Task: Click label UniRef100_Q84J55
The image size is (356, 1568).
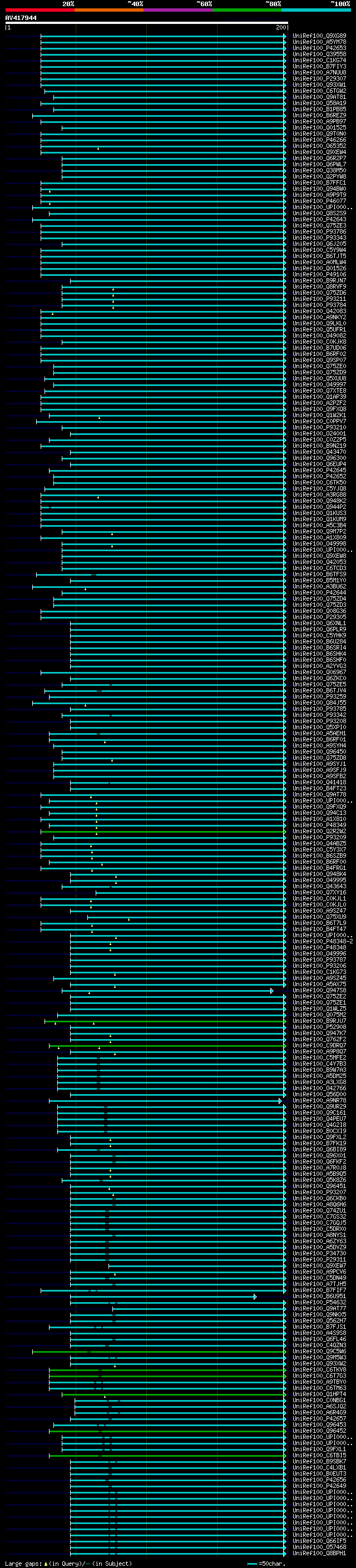Action: [x=319, y=703]
